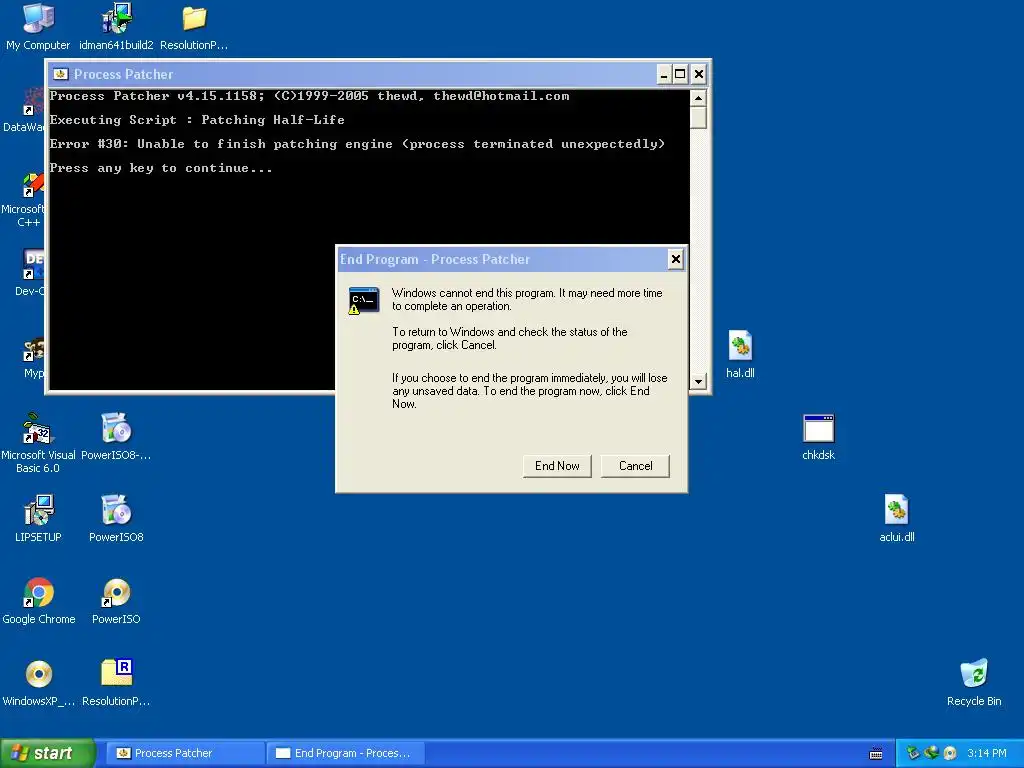
Task: Select Microsoft Visual Basic 6.0 shortcut
Action: (38, 442)
